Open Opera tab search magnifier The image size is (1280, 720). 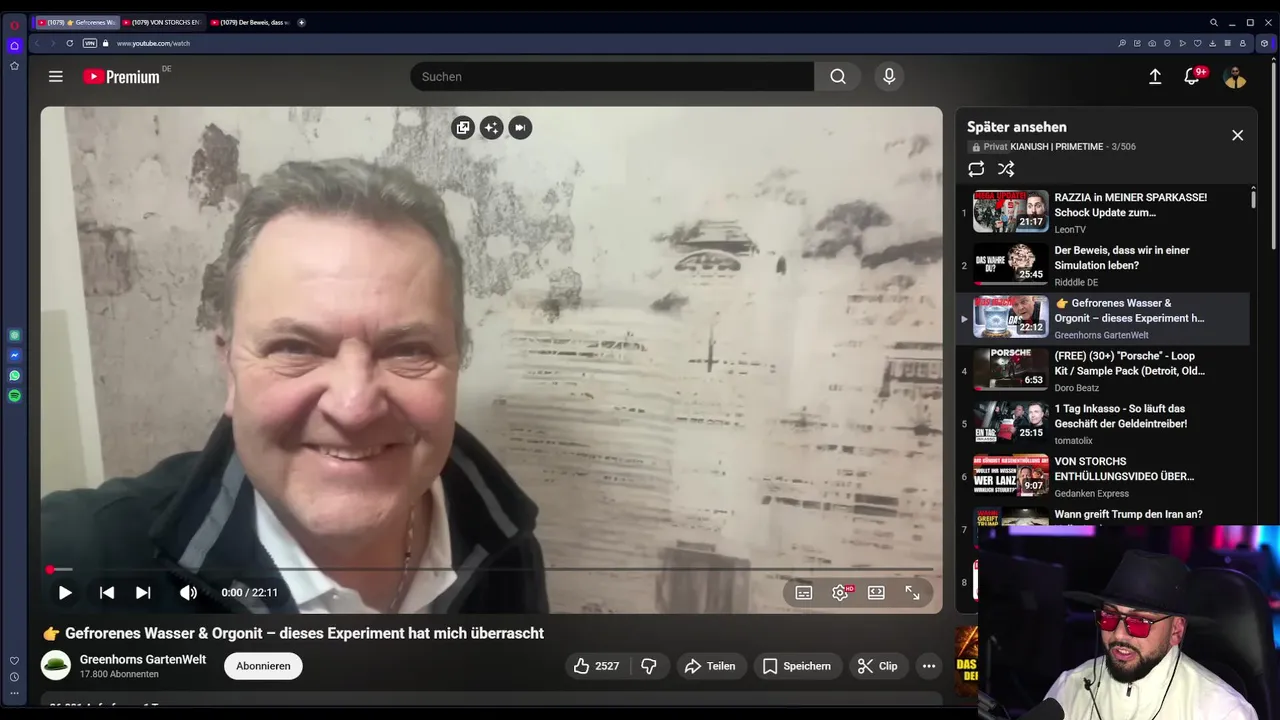1213,22
